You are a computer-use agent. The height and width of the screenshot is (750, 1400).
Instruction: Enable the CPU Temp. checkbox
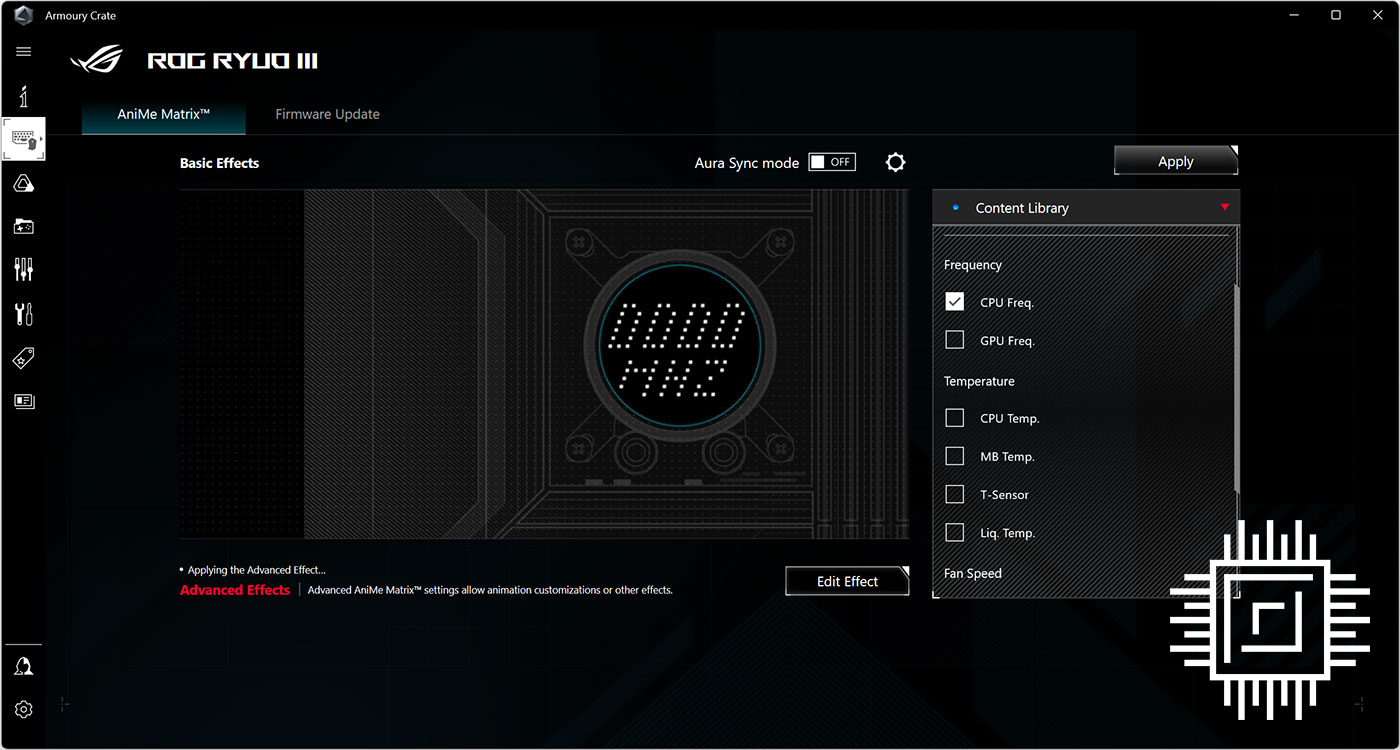[x=954, y=418]
